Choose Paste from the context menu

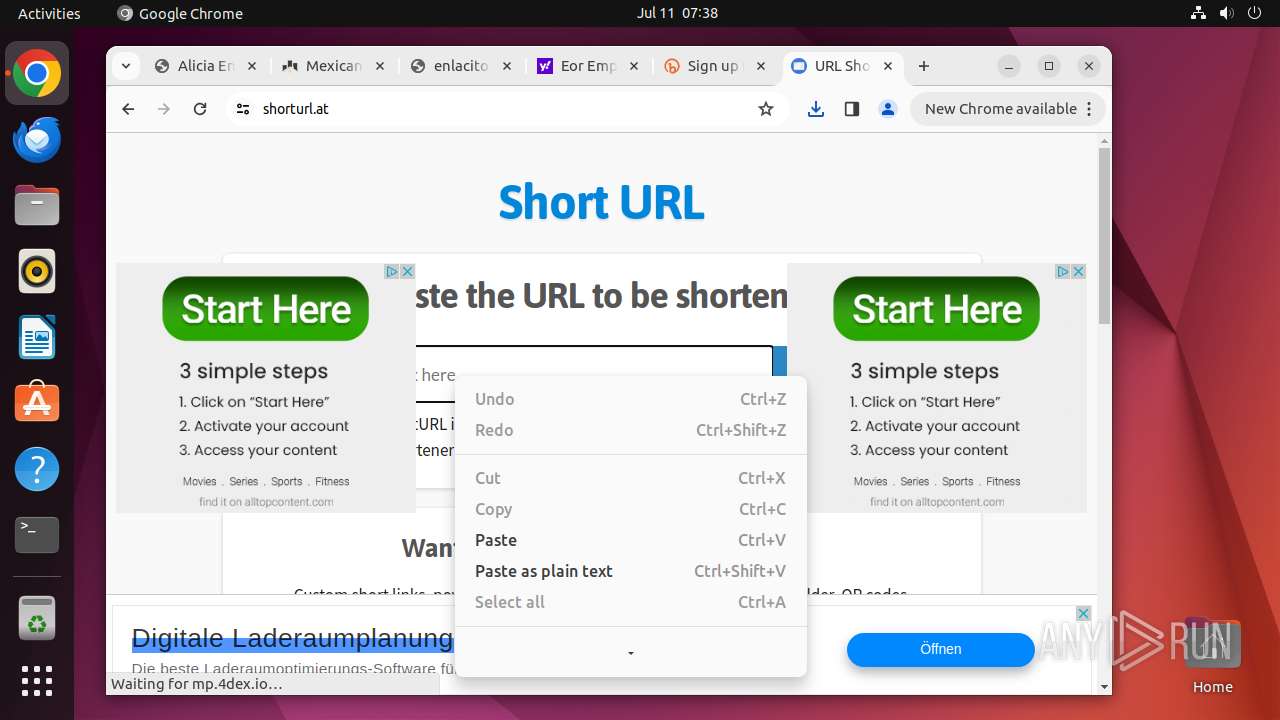pos(631,540)
